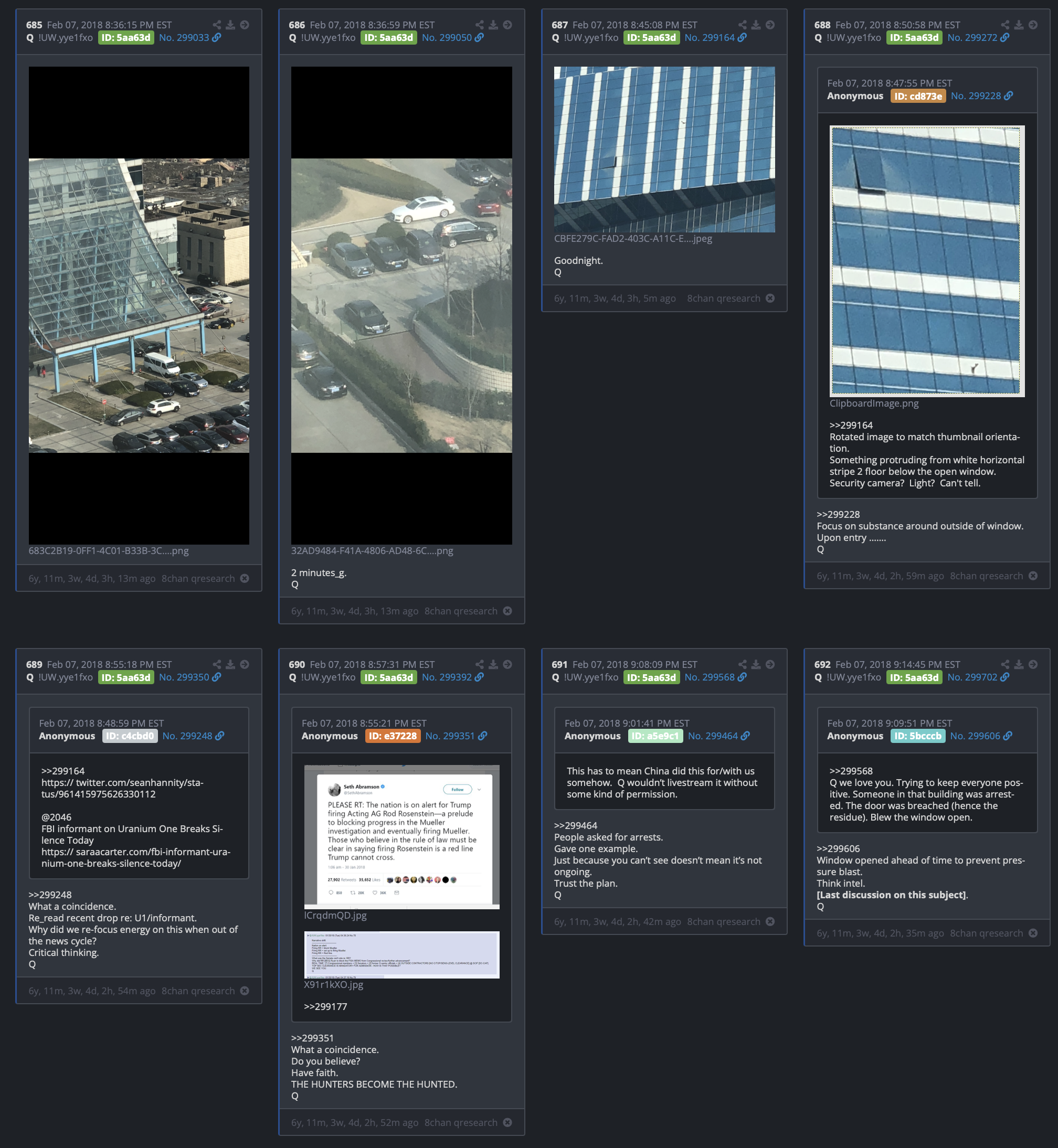
Task: Open link No. 299392
Action: (453, 677)
